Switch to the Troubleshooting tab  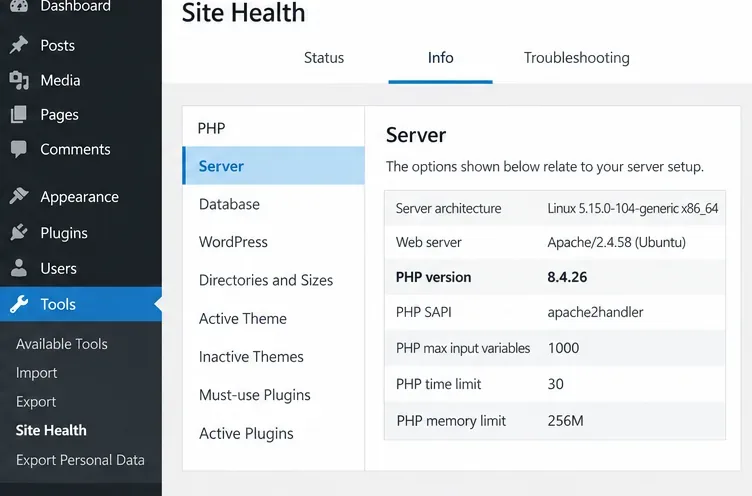coord(576,58)
